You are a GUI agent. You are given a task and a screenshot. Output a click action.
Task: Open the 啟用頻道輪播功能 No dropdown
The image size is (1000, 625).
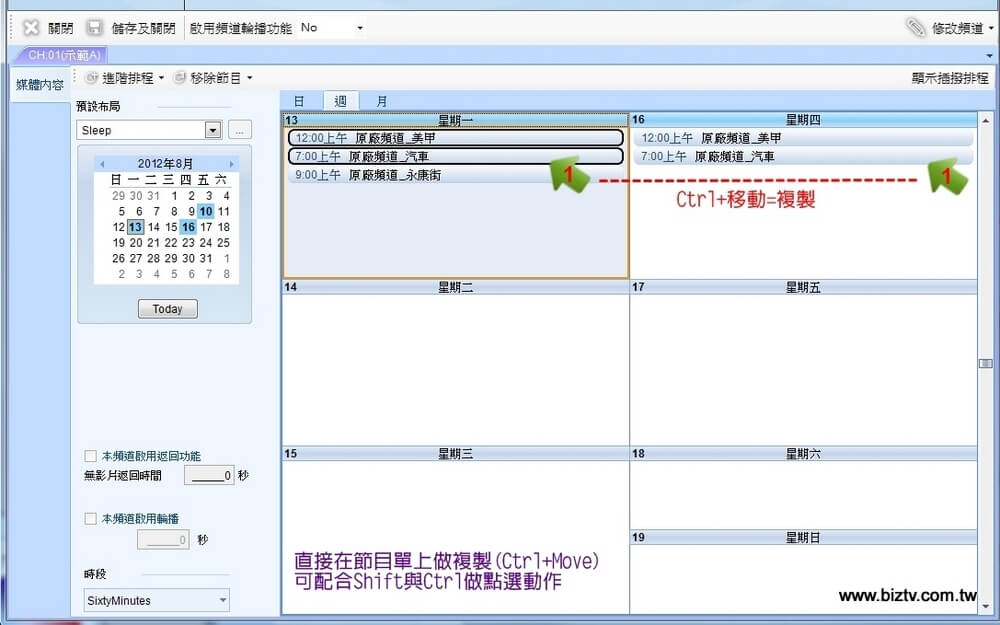click(x=359, y=28)
